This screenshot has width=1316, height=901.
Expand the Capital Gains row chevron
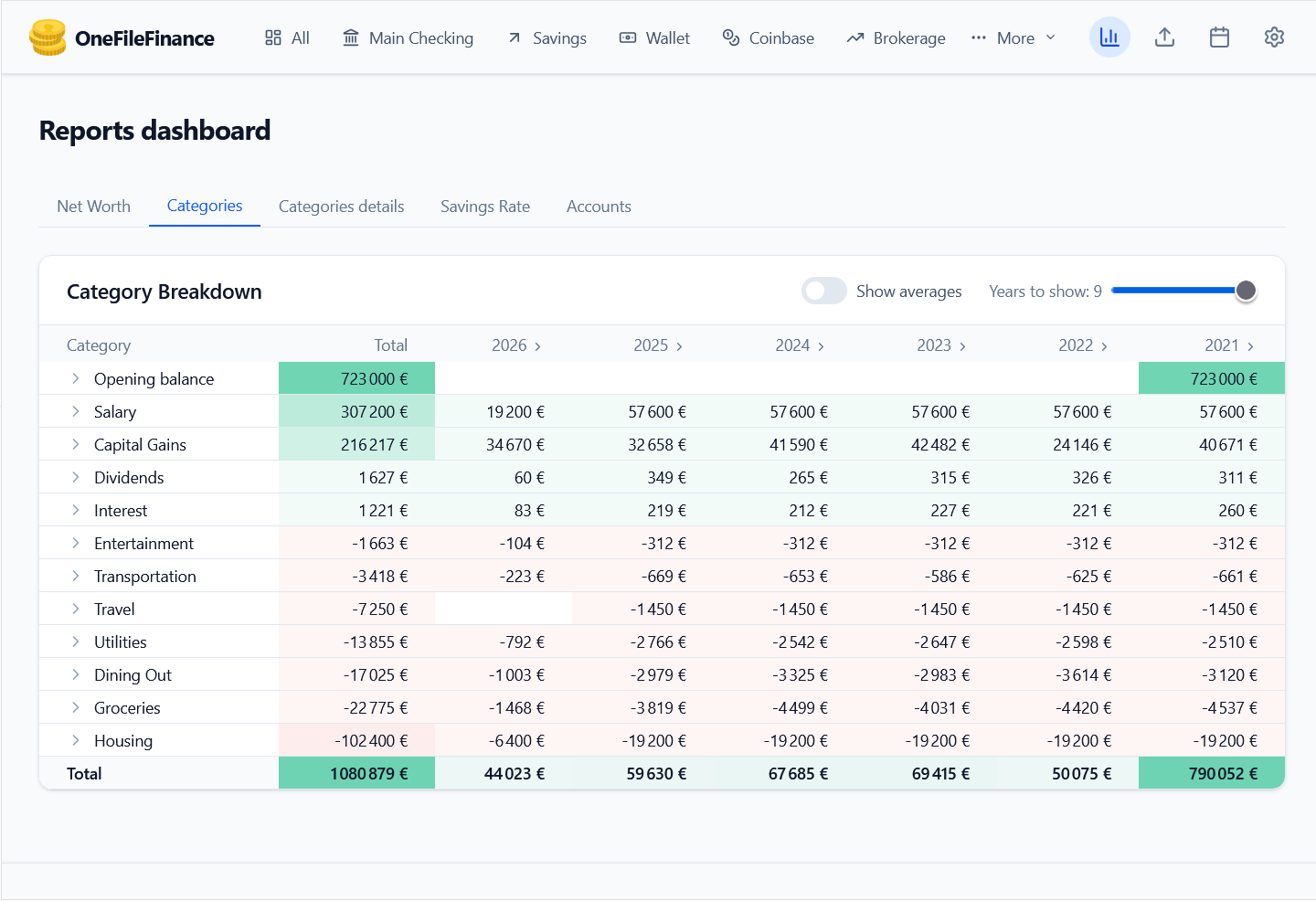point(75,443)
